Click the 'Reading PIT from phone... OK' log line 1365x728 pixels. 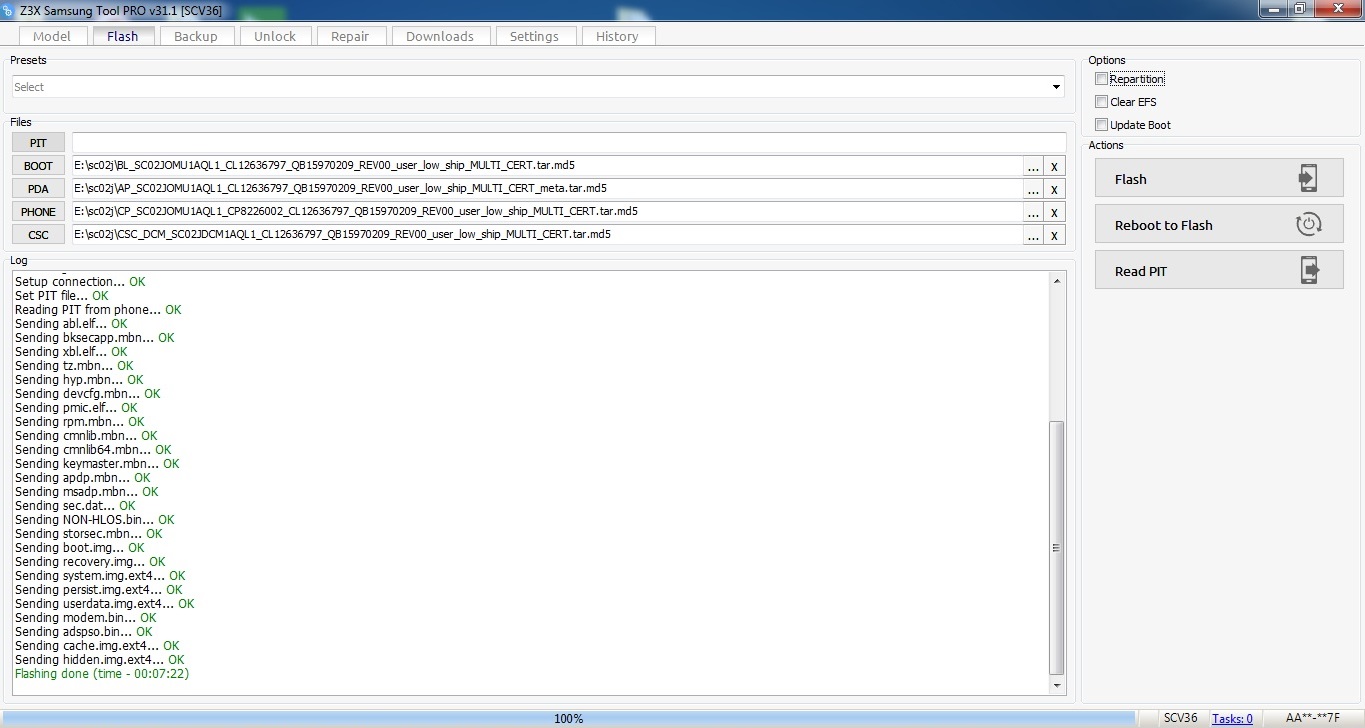pyautogui.click(x=98, y=310)
